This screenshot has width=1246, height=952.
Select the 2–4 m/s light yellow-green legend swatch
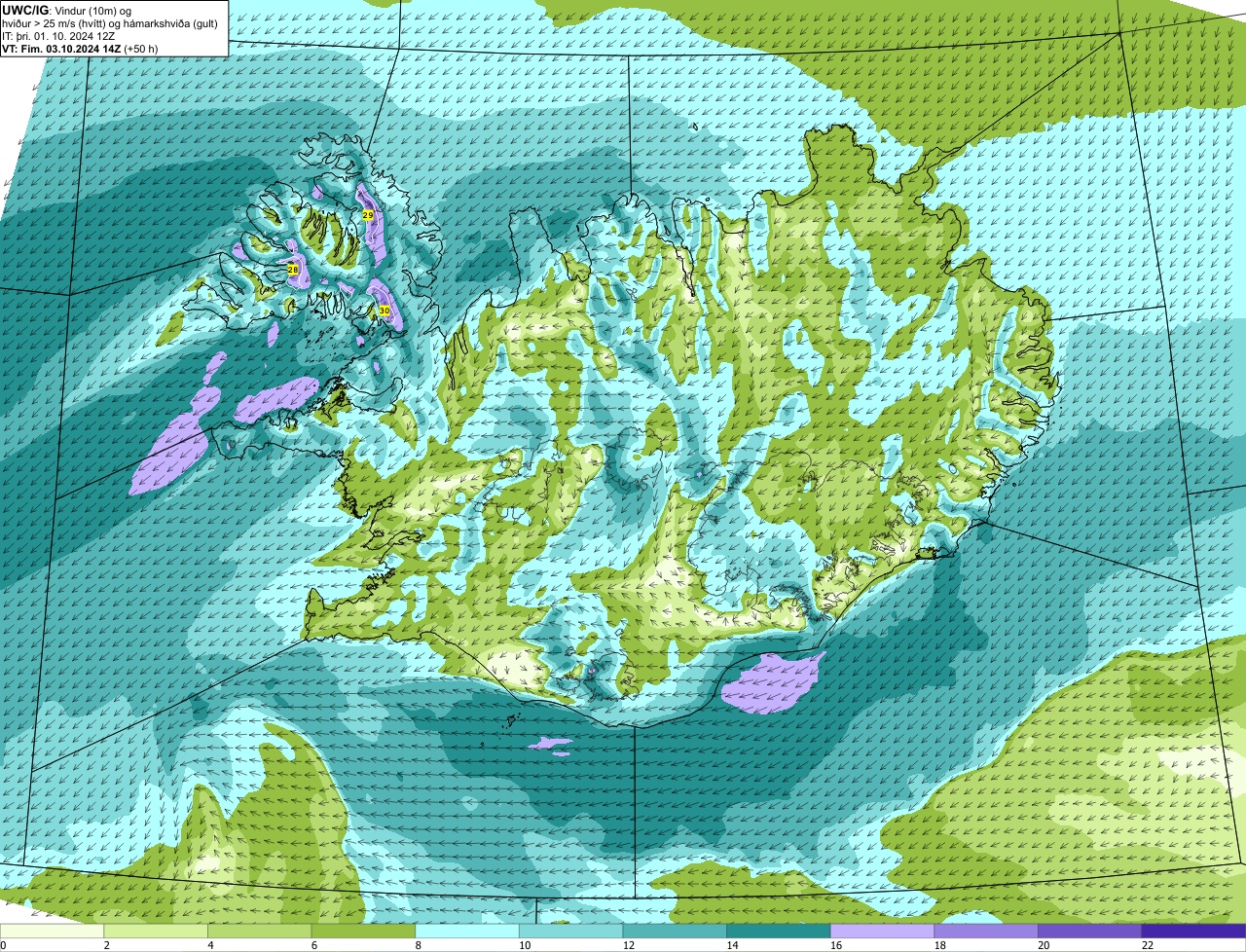156,931
